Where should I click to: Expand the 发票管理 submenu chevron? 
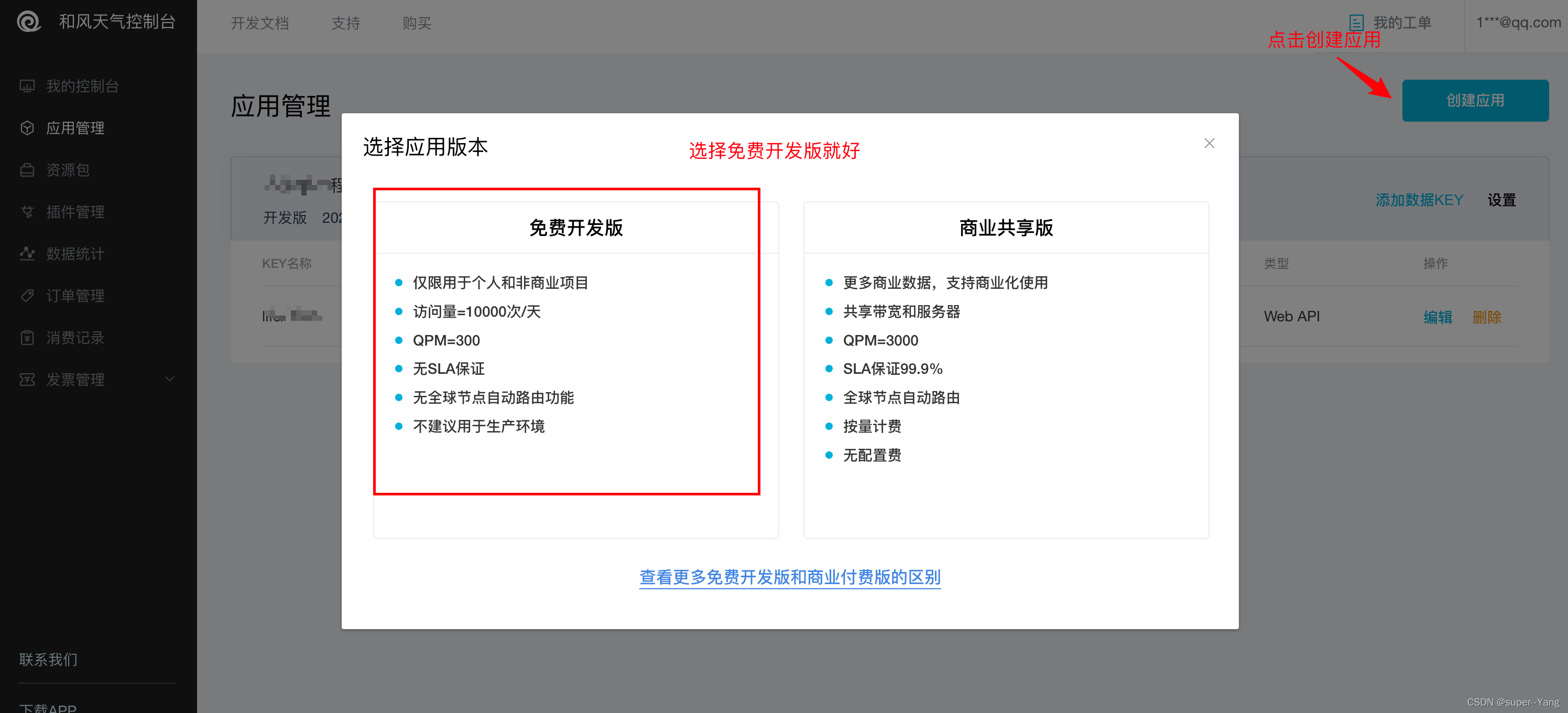tap(170, 379)
